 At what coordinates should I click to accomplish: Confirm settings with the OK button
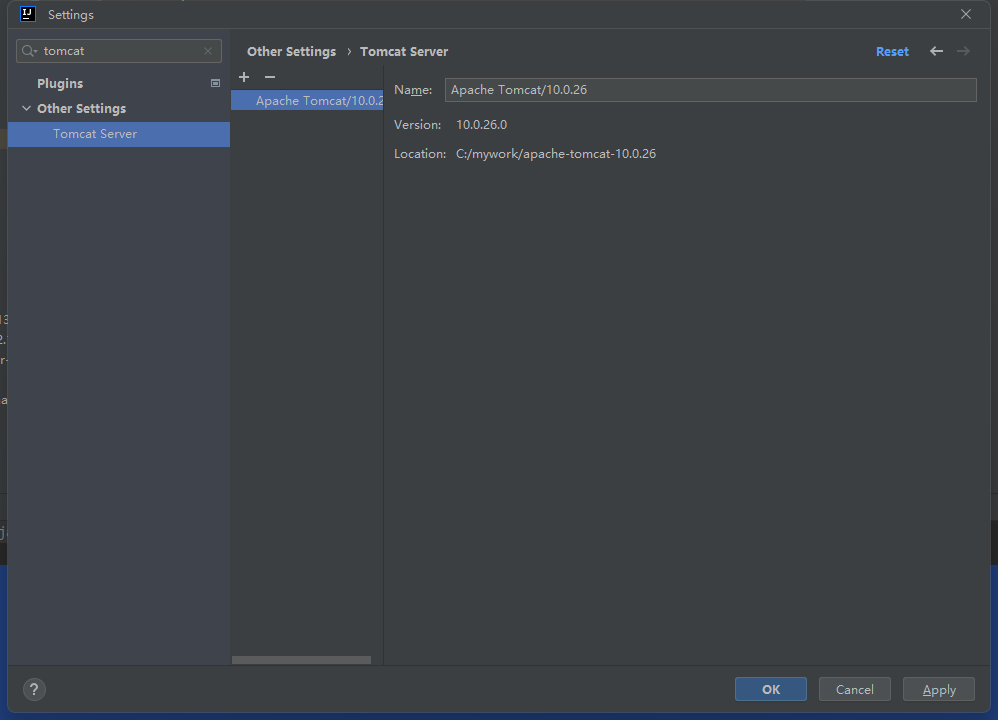(771, 689)
